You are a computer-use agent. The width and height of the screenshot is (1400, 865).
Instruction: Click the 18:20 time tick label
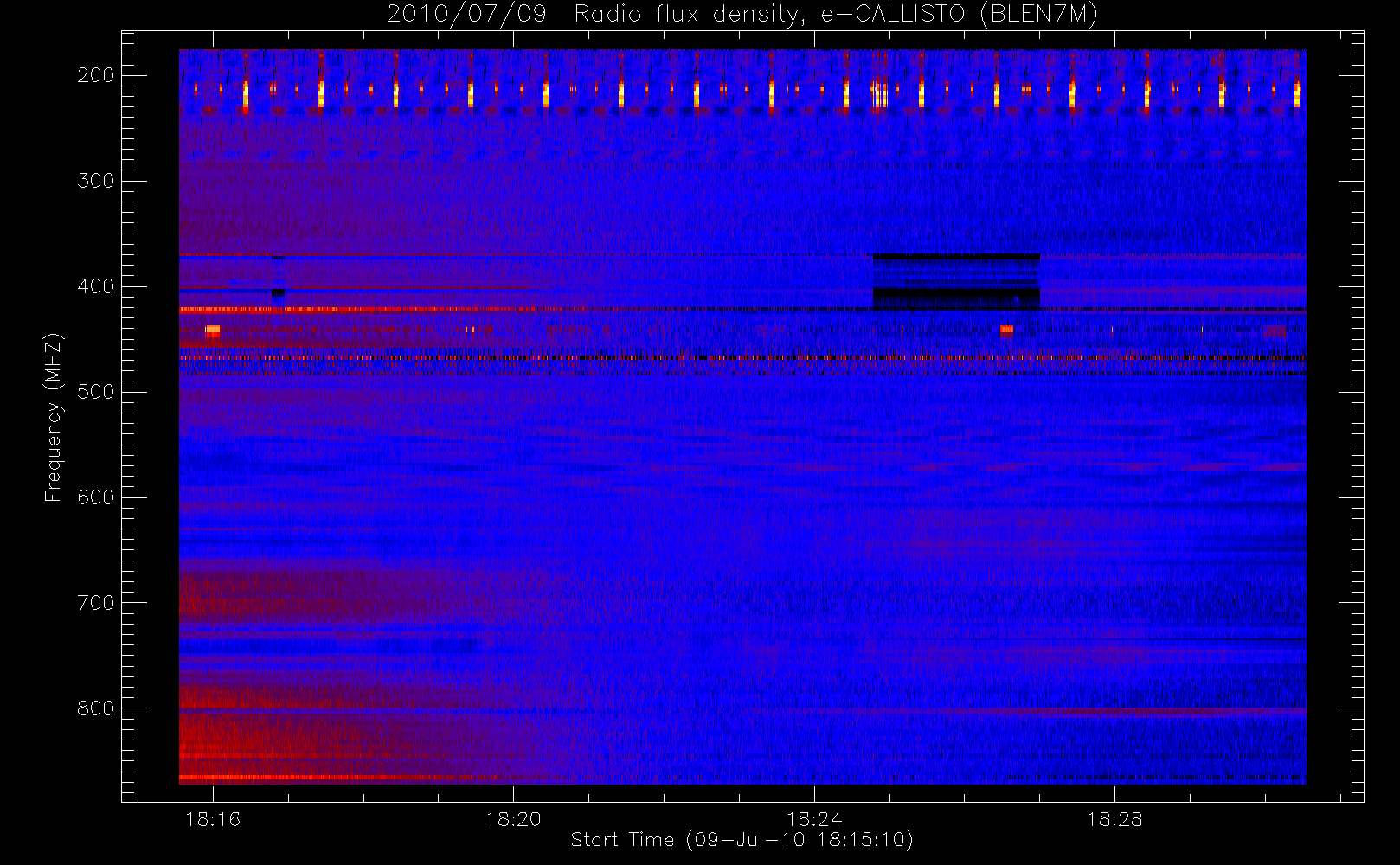pos(513,819)
